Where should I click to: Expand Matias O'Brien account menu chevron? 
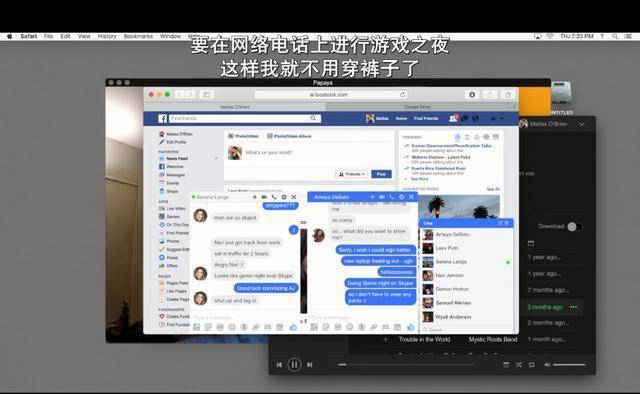tap(581, 124)
